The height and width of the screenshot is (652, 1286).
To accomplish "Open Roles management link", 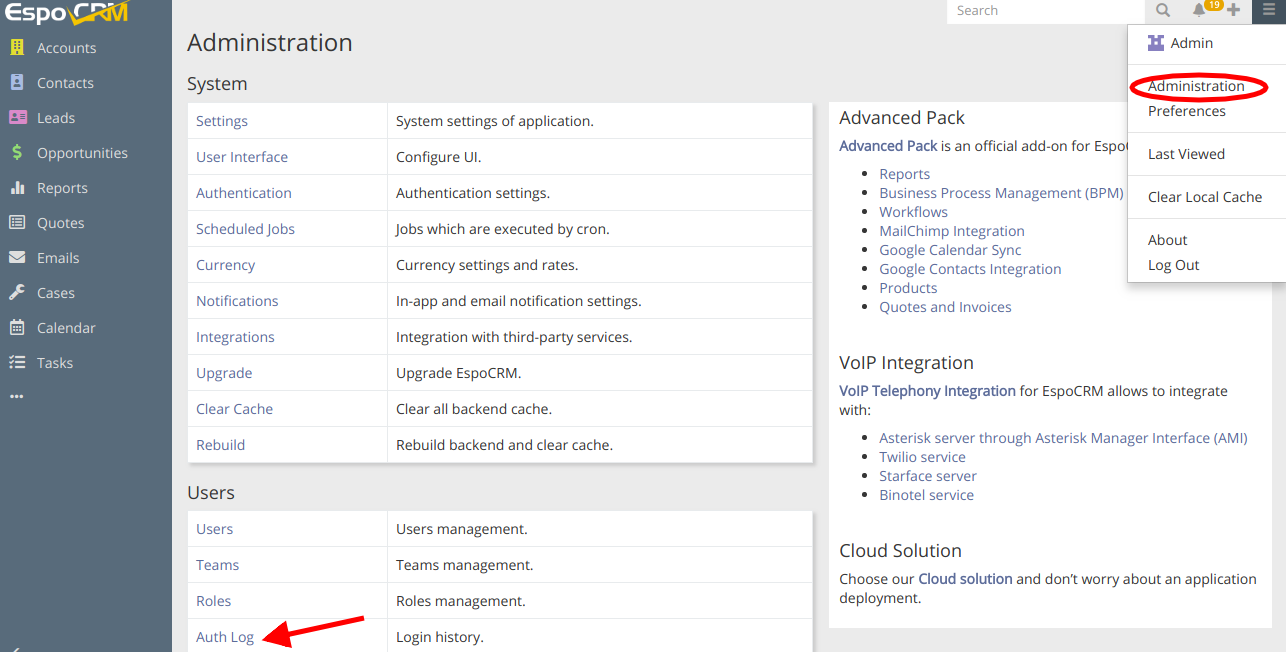I will pyautogui.click(x=213, y=601).
